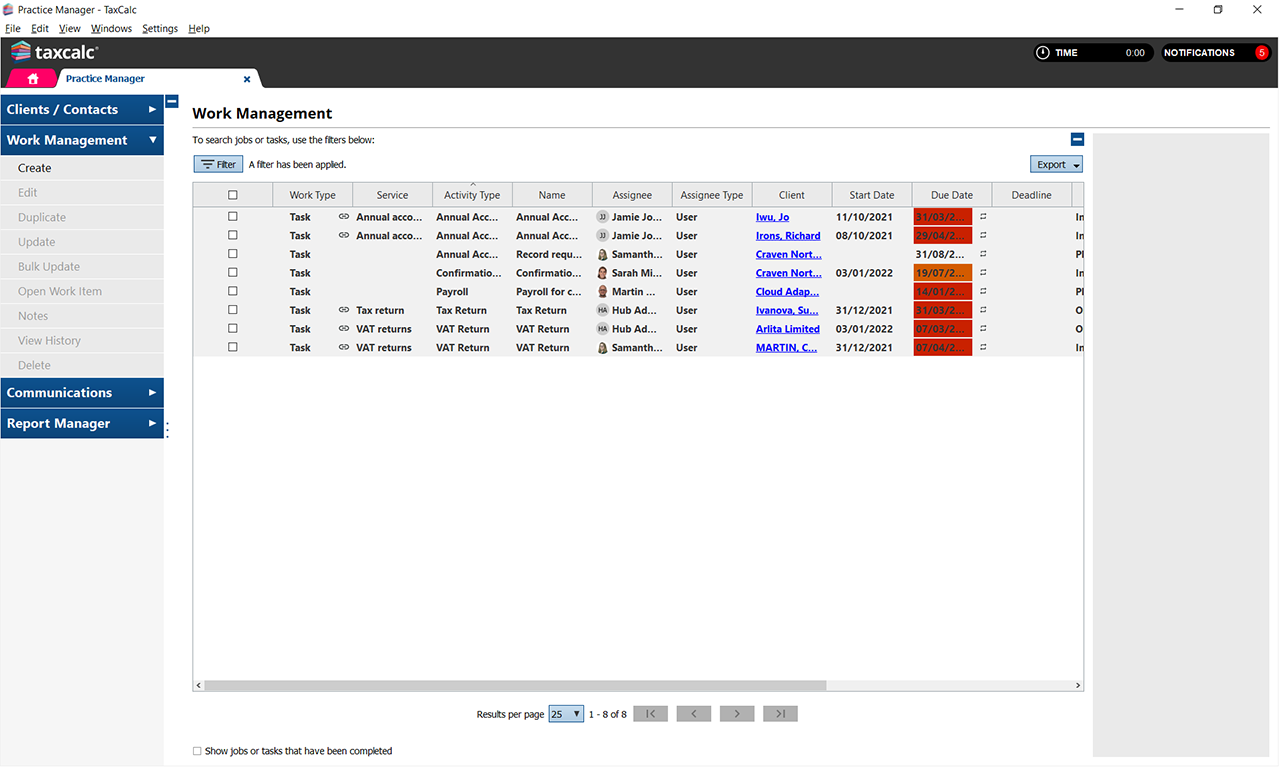The height and width of the screenshot is (768, 1280).
Task: Click the link icon in Arlita Limited row
Action: tap(344, 329)
